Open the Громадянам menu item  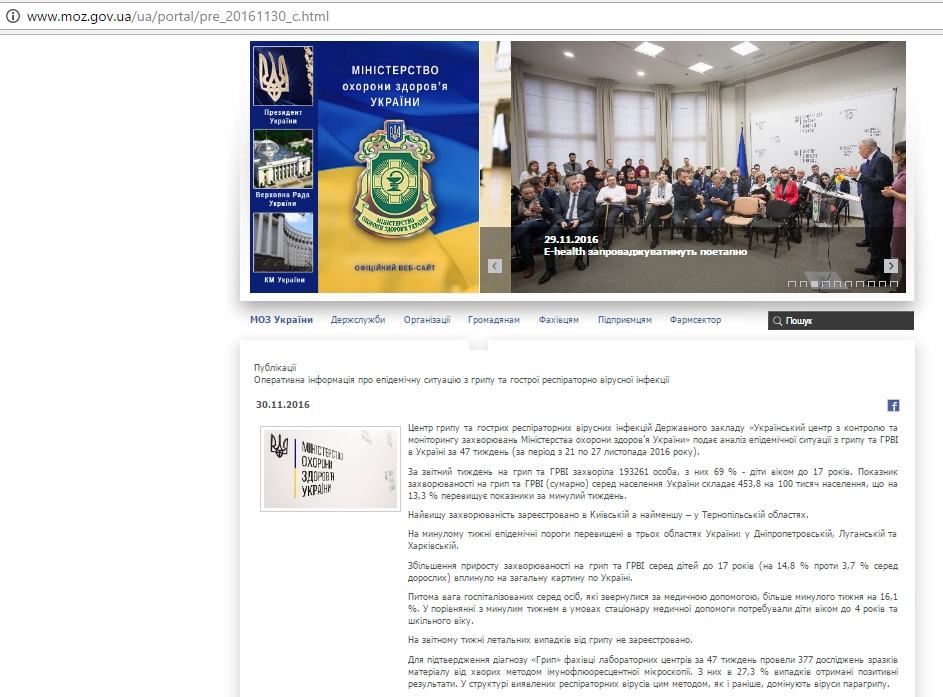pyautogui.click(x=494, y=320)
